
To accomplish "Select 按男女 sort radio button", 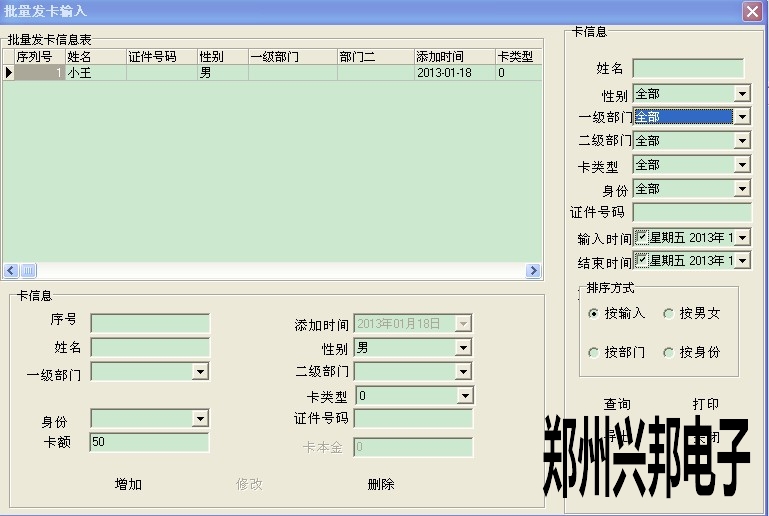I will click(x=668, y=313).
